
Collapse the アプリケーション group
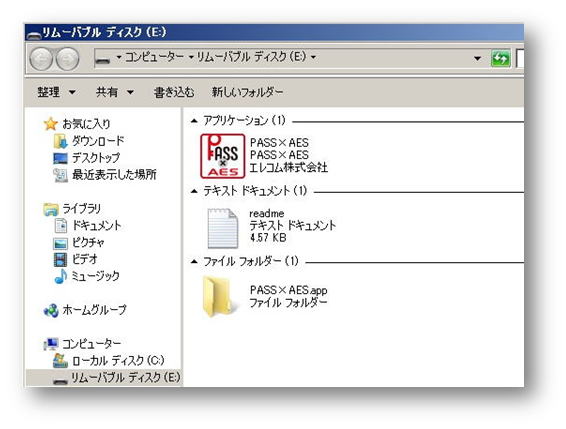click(194, 121)
